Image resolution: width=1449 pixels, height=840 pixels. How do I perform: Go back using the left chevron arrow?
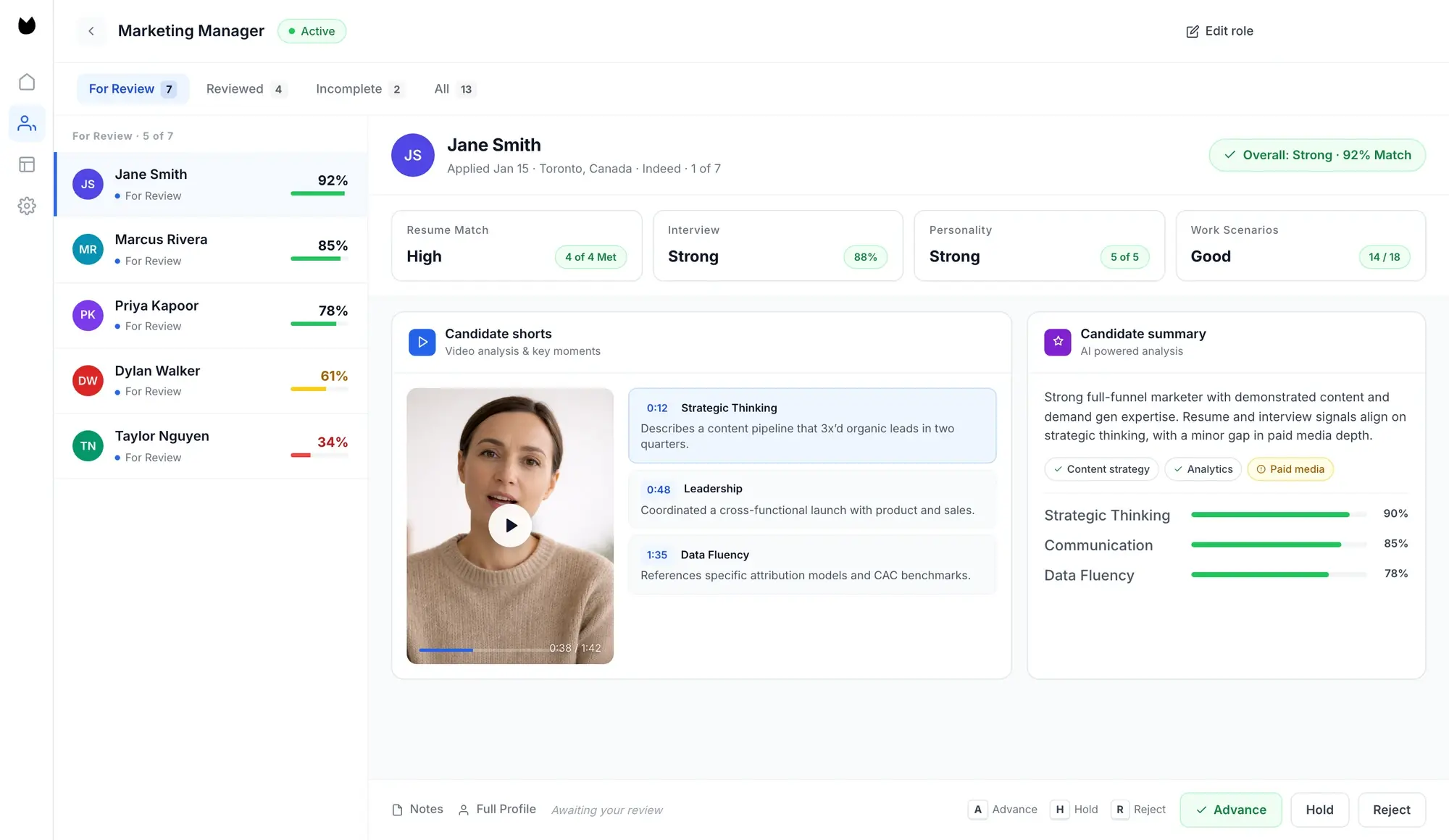(91, 31)
